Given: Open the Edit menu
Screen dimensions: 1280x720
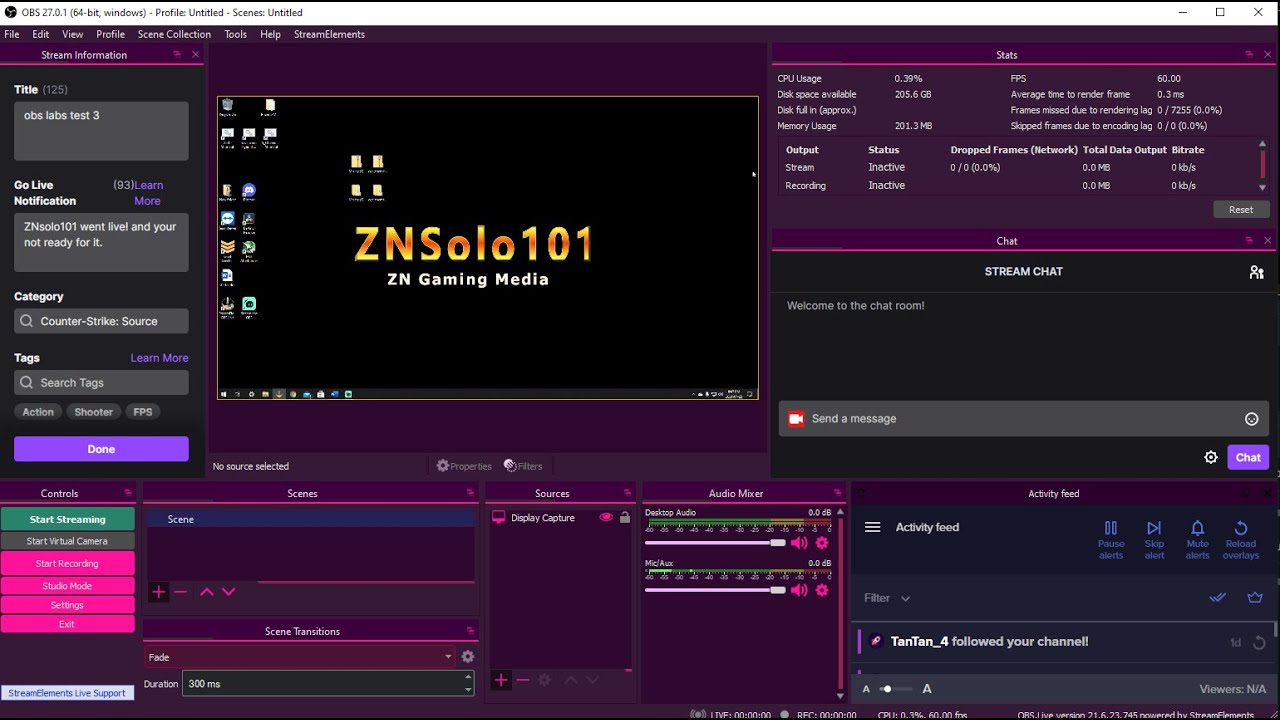Looking at the screenshot, I should pos(41,34).
